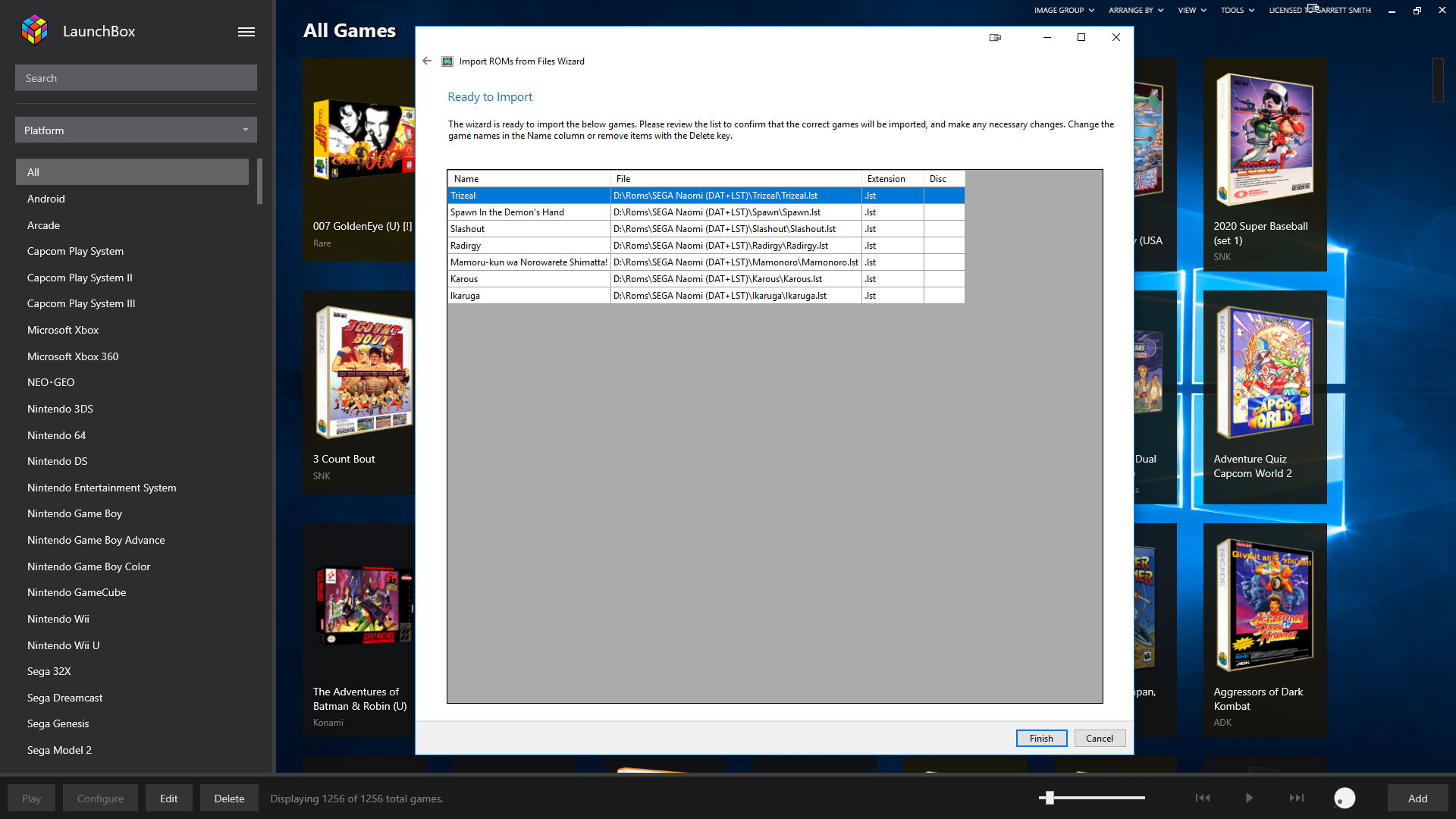Restore down the LaunchBox window
Image resolution: width=1456 pixels, height=819 pixels.
1417,11
